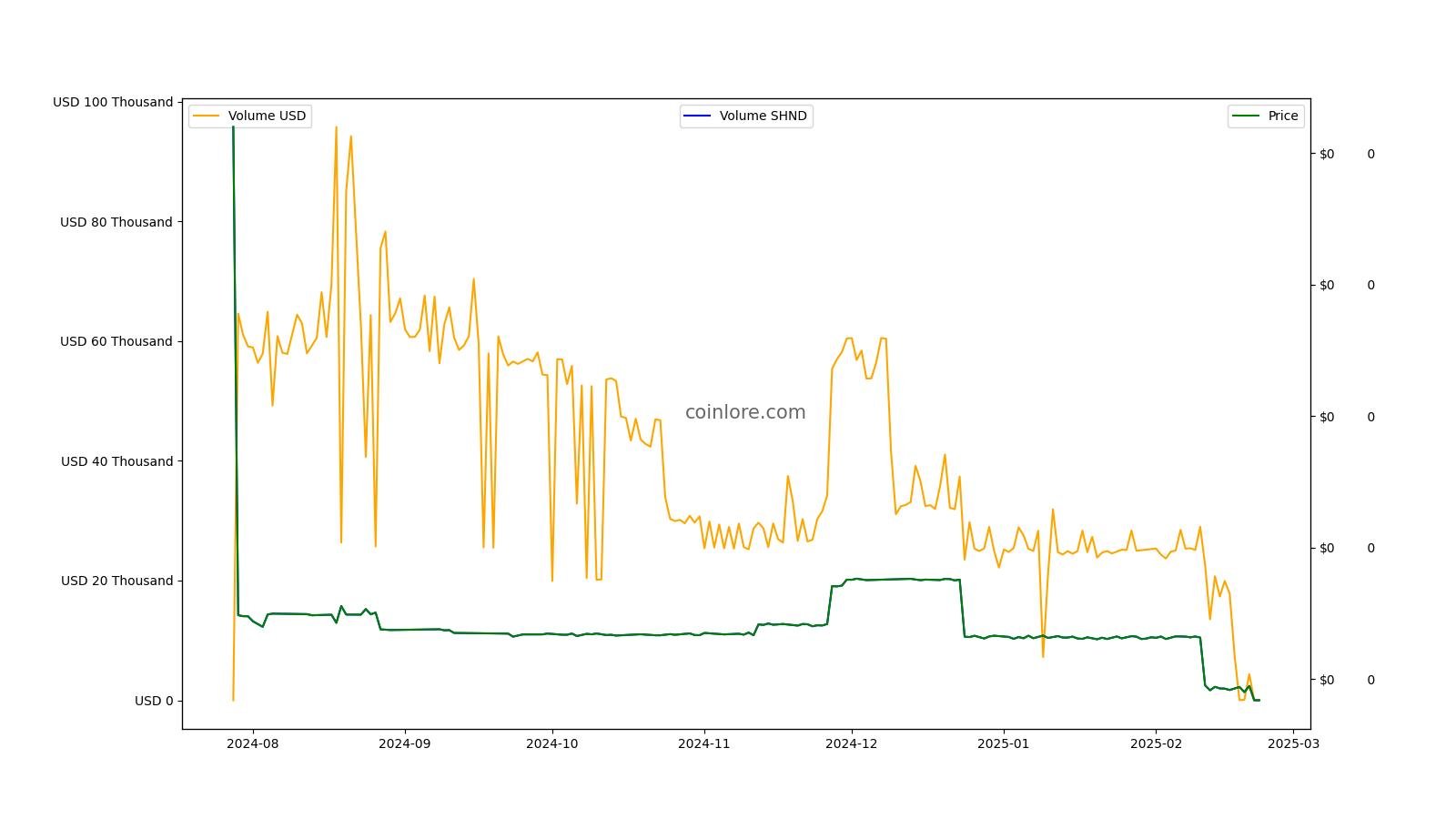
Task: Click the 2024-09 date label
Action: 404,743
